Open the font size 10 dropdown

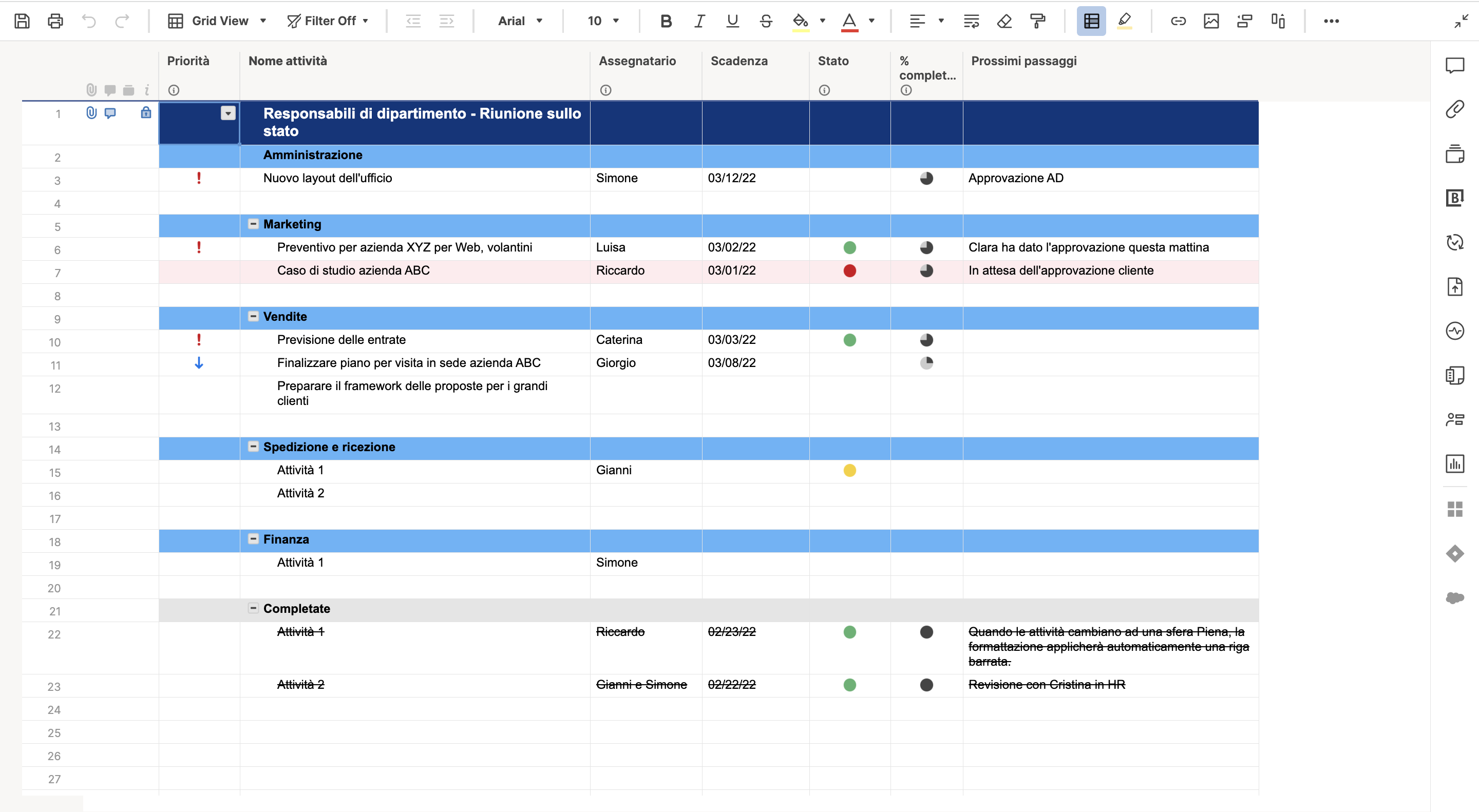click(603, 21)
